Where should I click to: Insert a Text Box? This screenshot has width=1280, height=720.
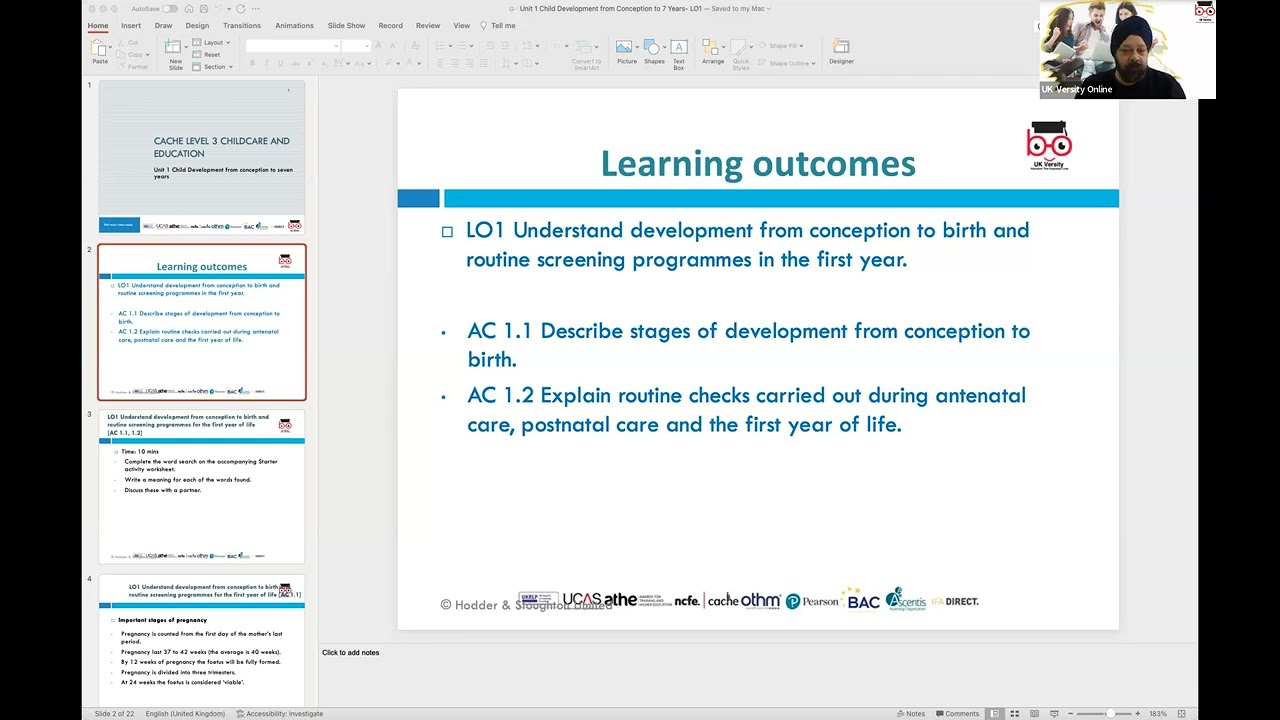pyautogui.click(x=679, y=54)
